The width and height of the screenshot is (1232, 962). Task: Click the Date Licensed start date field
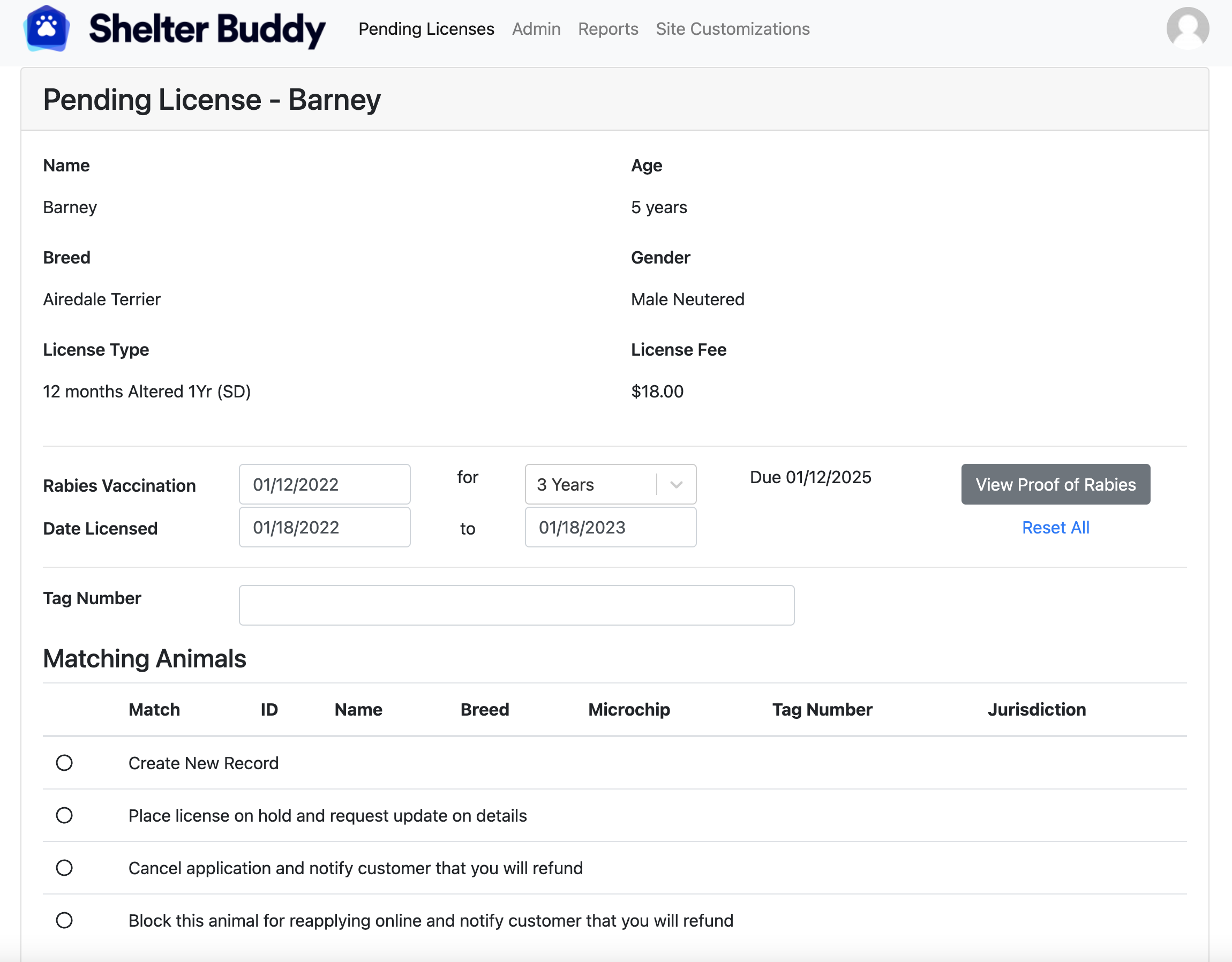(x=325, y=528)
